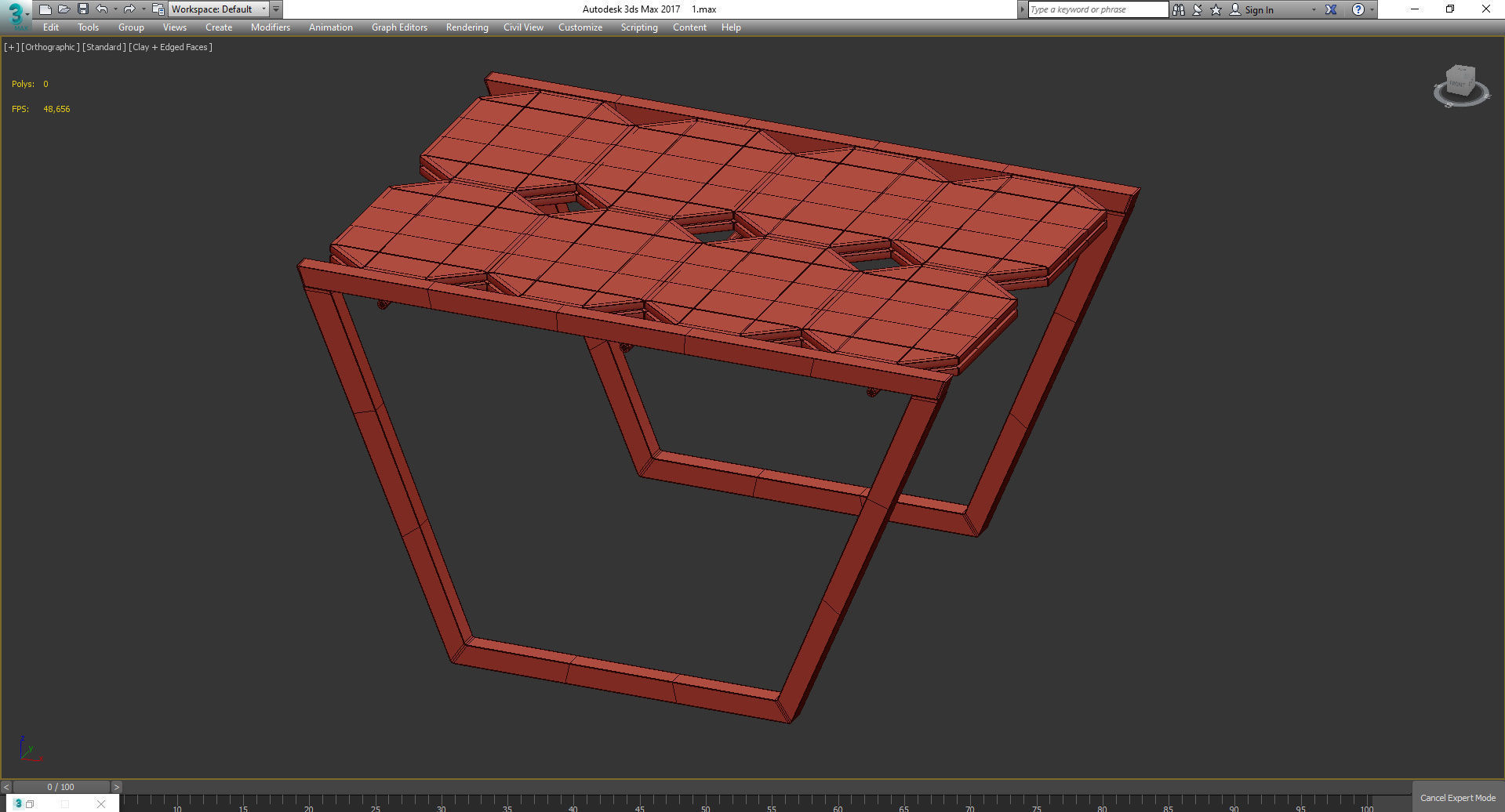Open the Help dropdown arrow

click(x=1372, y=9)
